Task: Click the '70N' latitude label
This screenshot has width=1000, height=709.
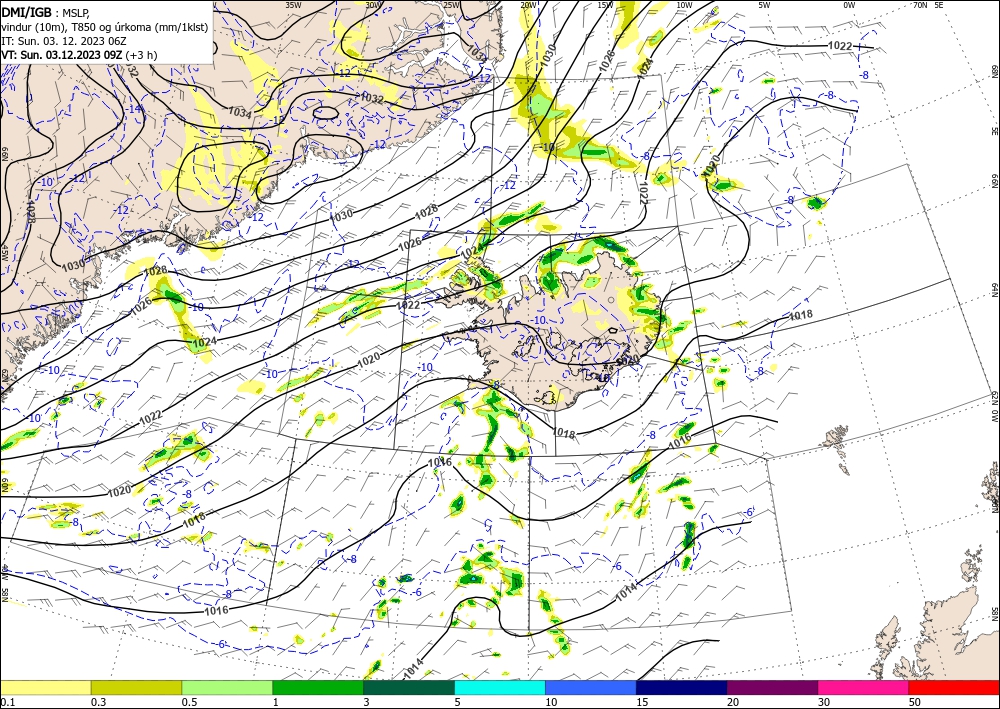Action: [x=920, y=5]
